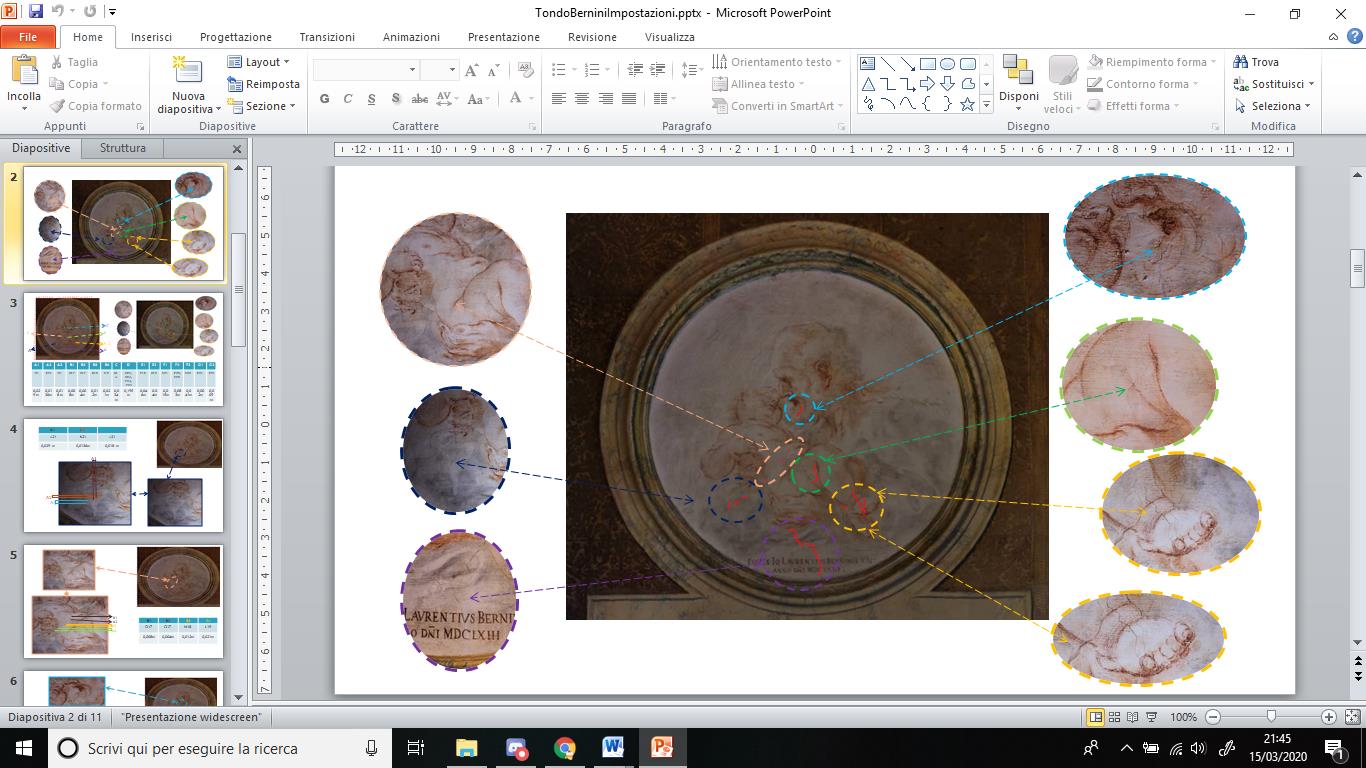Viewport: 1366px width, 768px height.
Task: Increase the list indent level
Action: [x=657, y=70]
